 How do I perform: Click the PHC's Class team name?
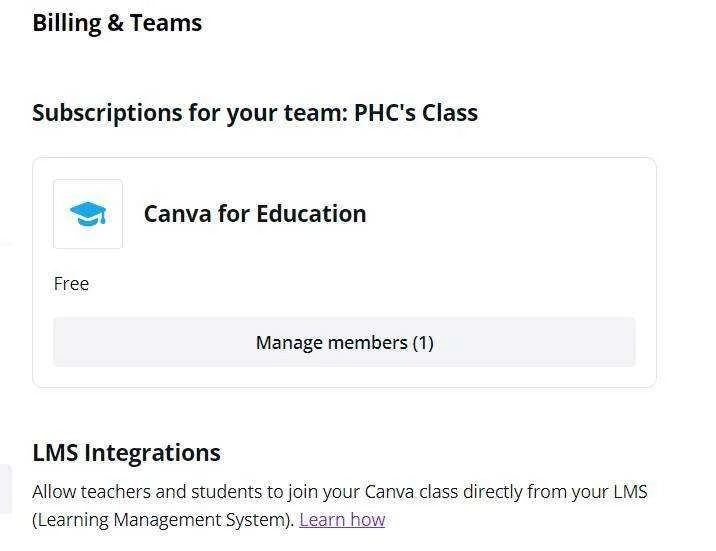pyautogui.click(x=416, y=113)
